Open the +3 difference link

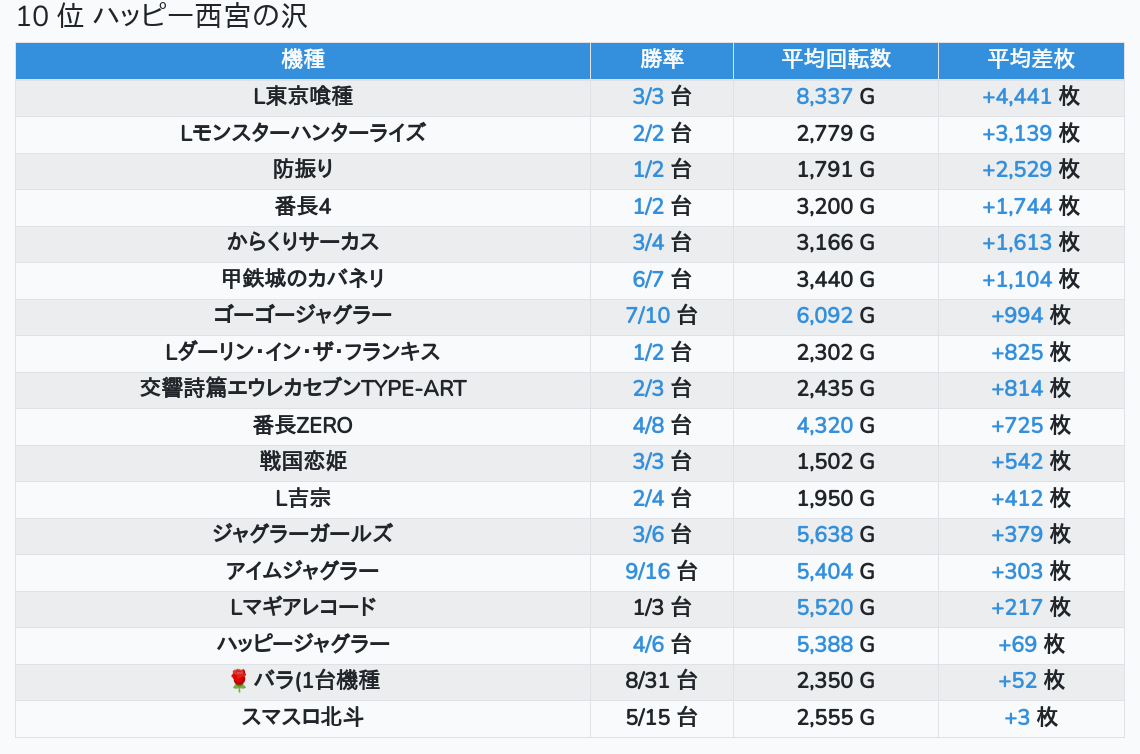click(x=1017, y=717)
